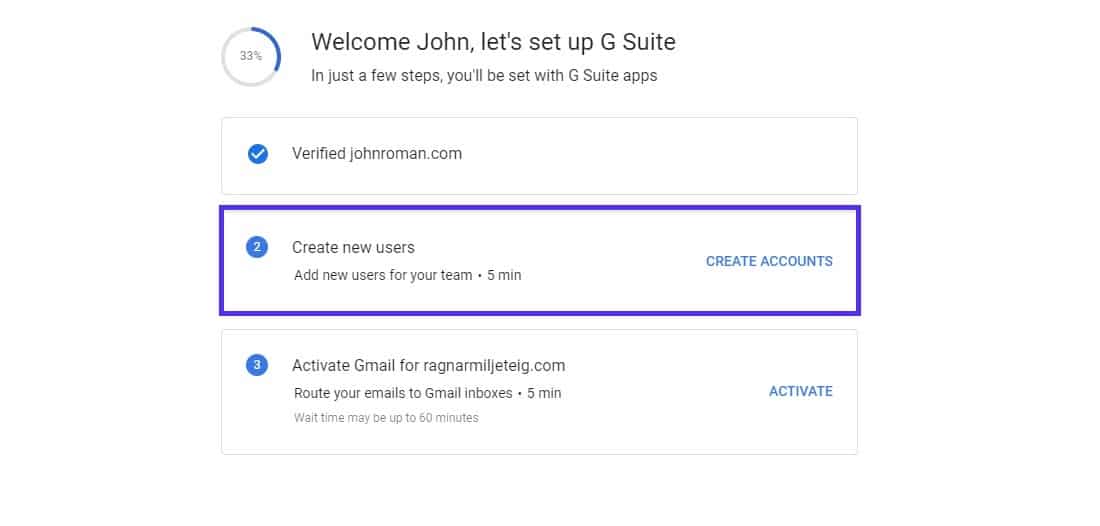This screenshot has width=1100, height=526.
Task: Click the 'In just a few steps' subtitle
Action: click(484, 75)
